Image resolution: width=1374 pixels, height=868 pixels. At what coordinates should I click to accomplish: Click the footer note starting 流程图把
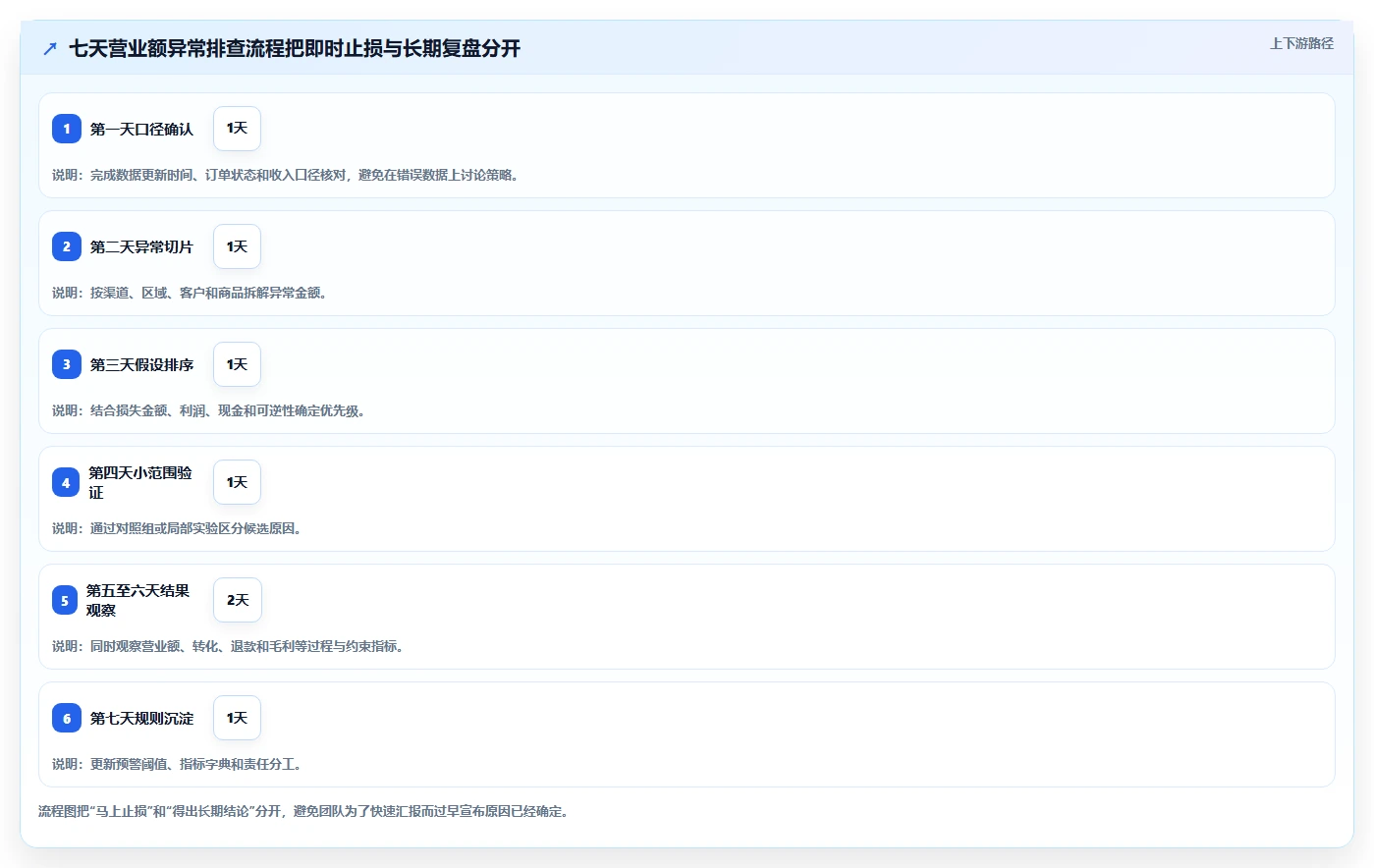[303, 811]
